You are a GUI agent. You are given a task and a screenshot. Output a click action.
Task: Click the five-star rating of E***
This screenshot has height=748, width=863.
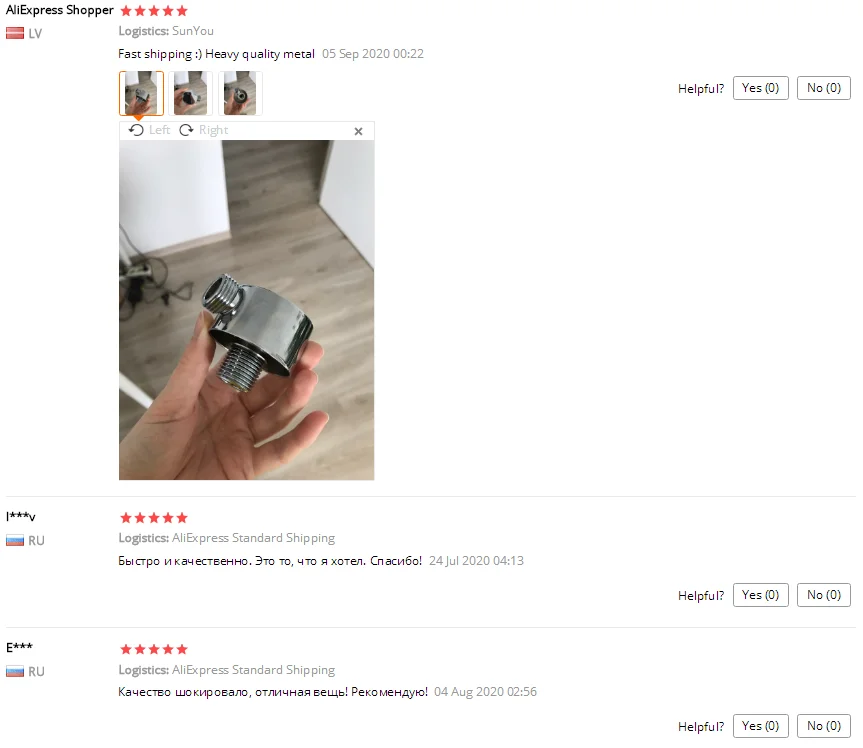coord(154,649)
